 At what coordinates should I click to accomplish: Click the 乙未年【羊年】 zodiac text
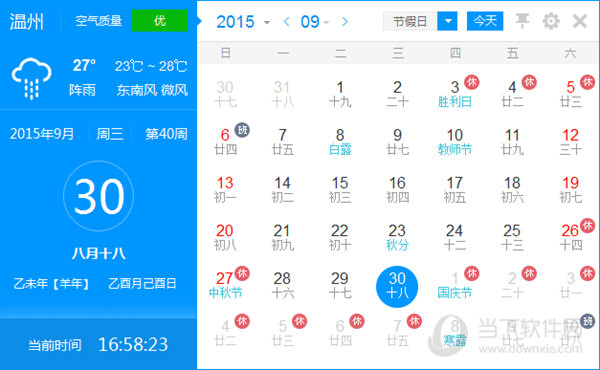52,284
